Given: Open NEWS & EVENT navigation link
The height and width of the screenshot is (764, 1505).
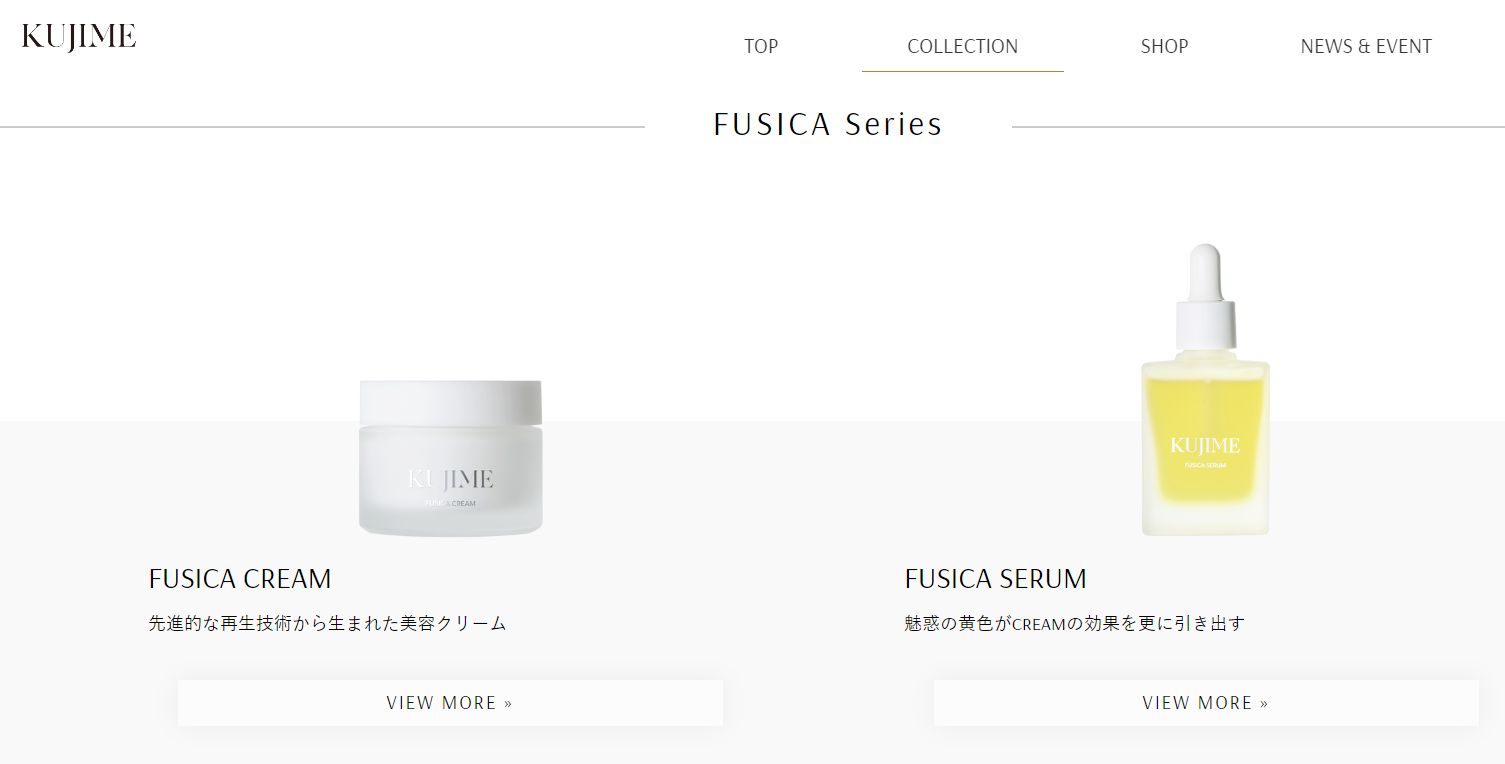Looking at the screenshot, I should (1366, 46).
